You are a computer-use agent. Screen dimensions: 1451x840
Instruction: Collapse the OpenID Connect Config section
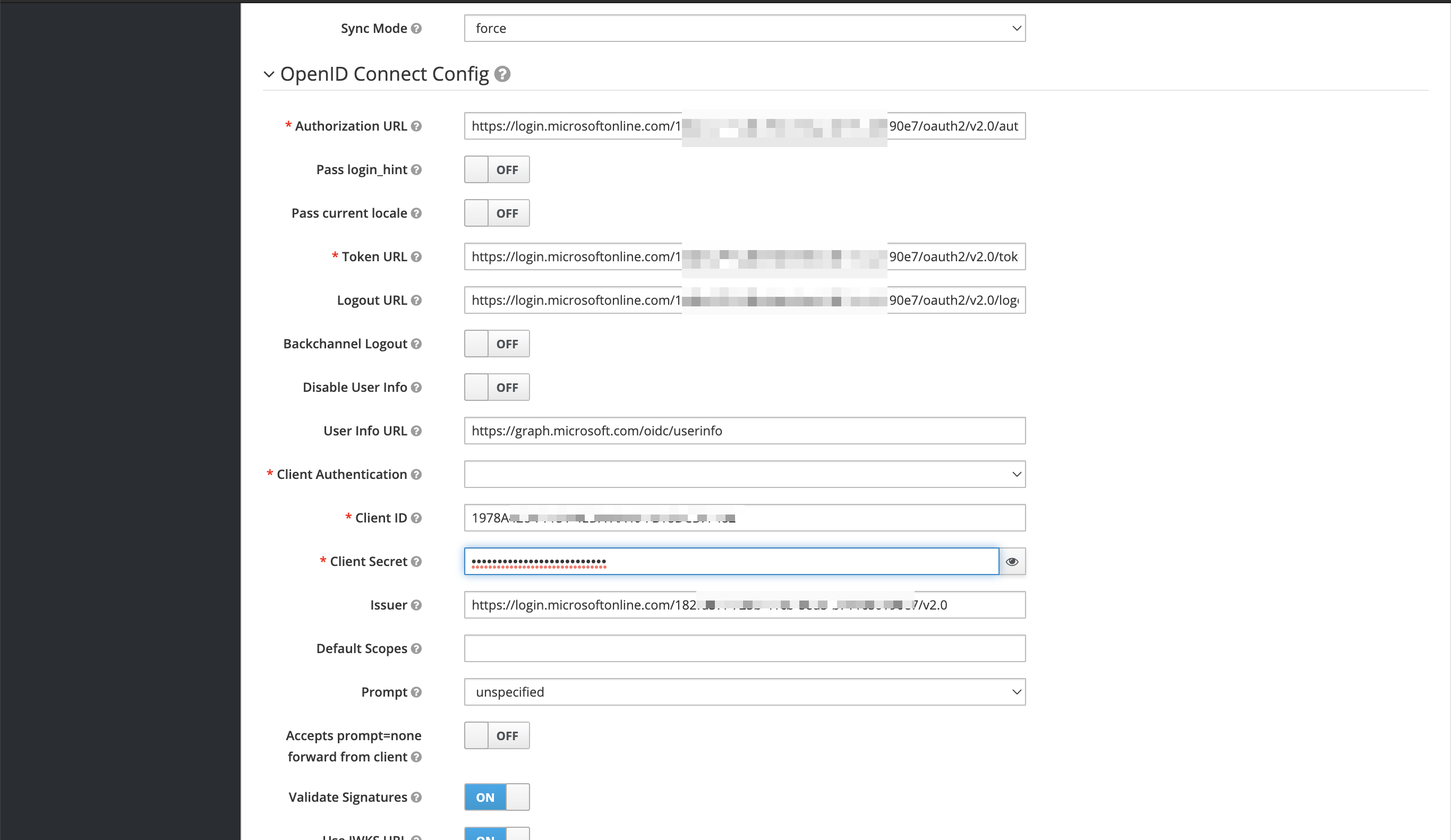click(268, 74)
